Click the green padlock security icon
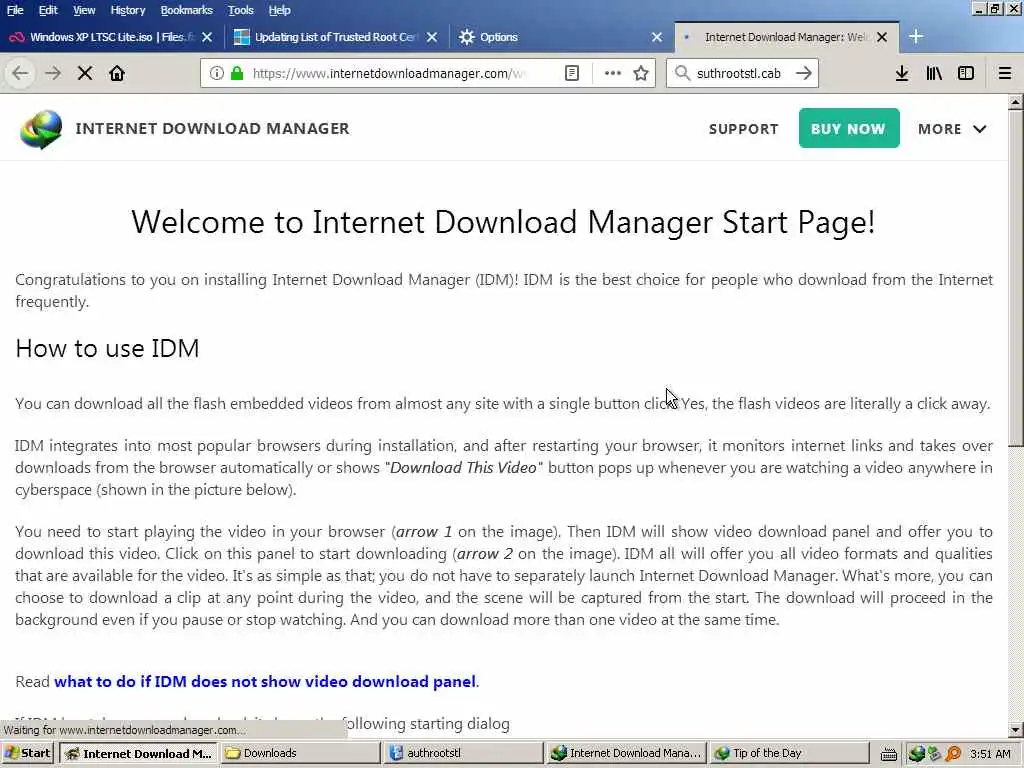This screenshot has width=1024, height=768. click(x=237, y=73)
